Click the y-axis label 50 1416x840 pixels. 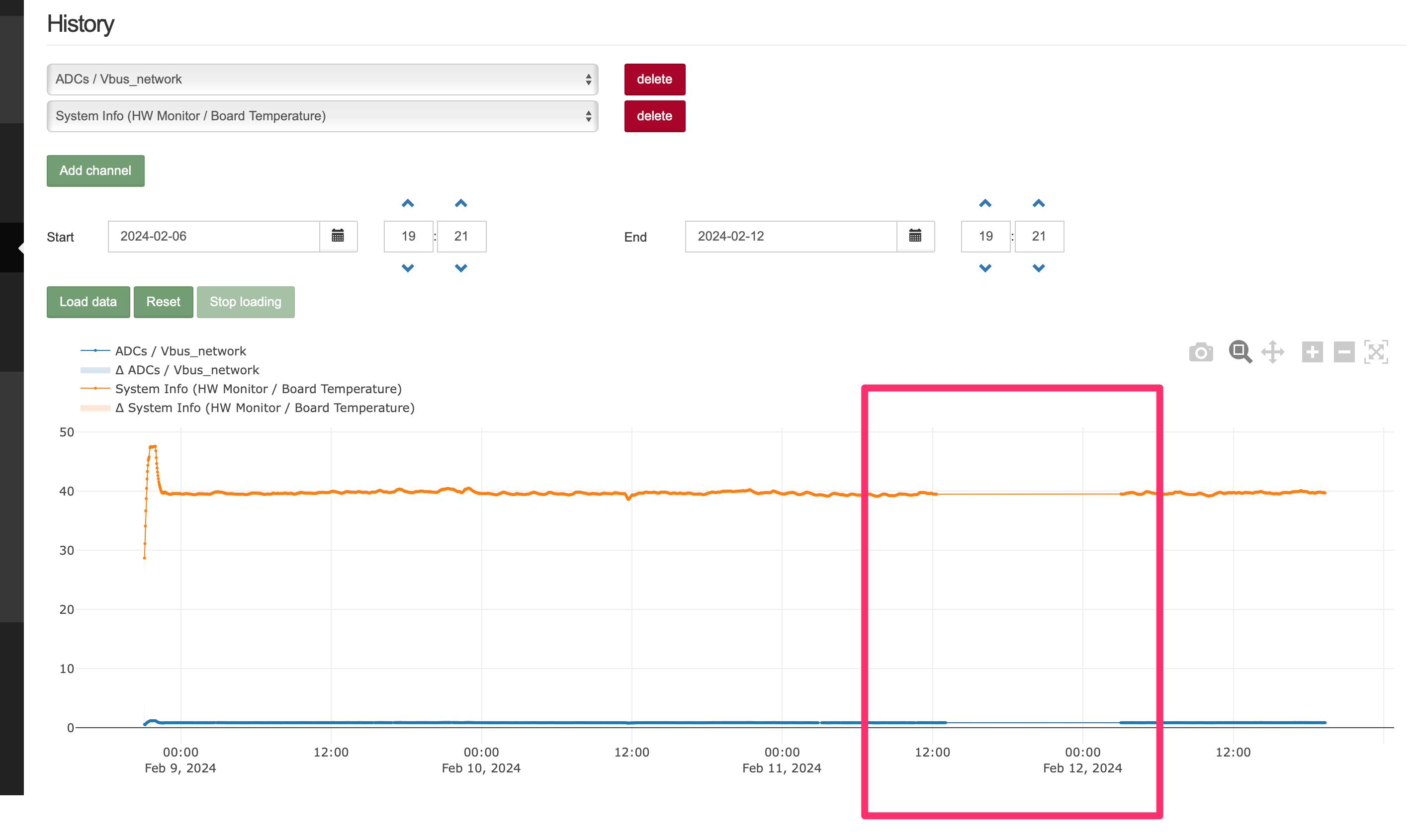67,432
